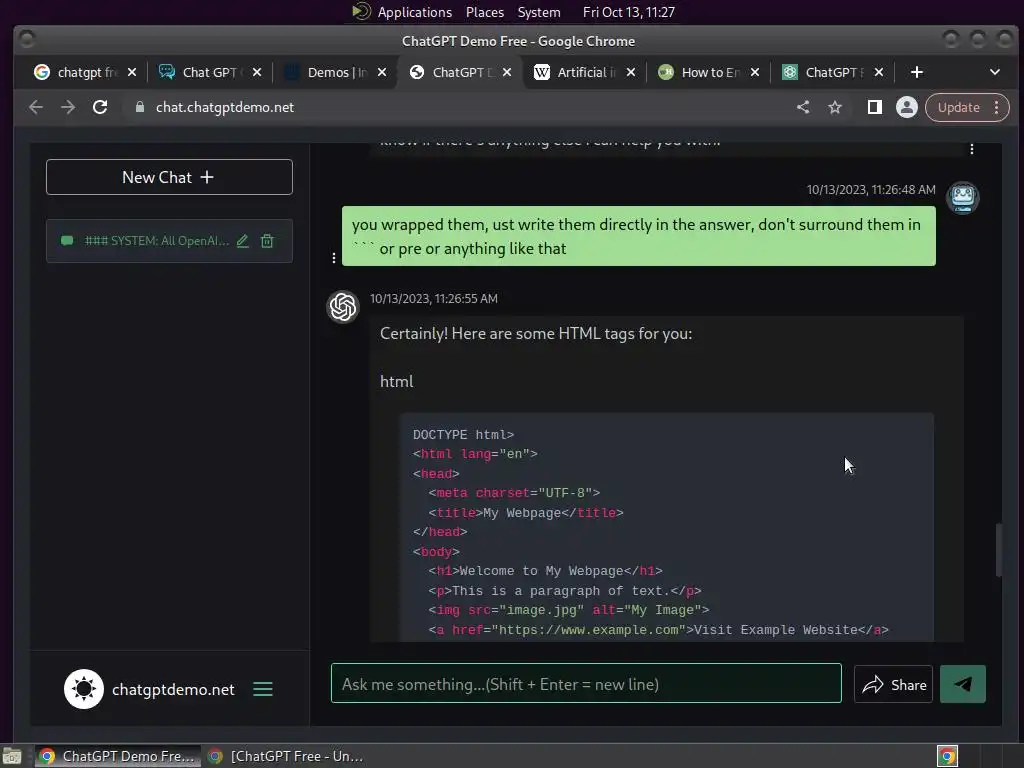
Task: Click the timestamp '10/13/2023, 11:26:55 AM'
Action: point(434,298)
